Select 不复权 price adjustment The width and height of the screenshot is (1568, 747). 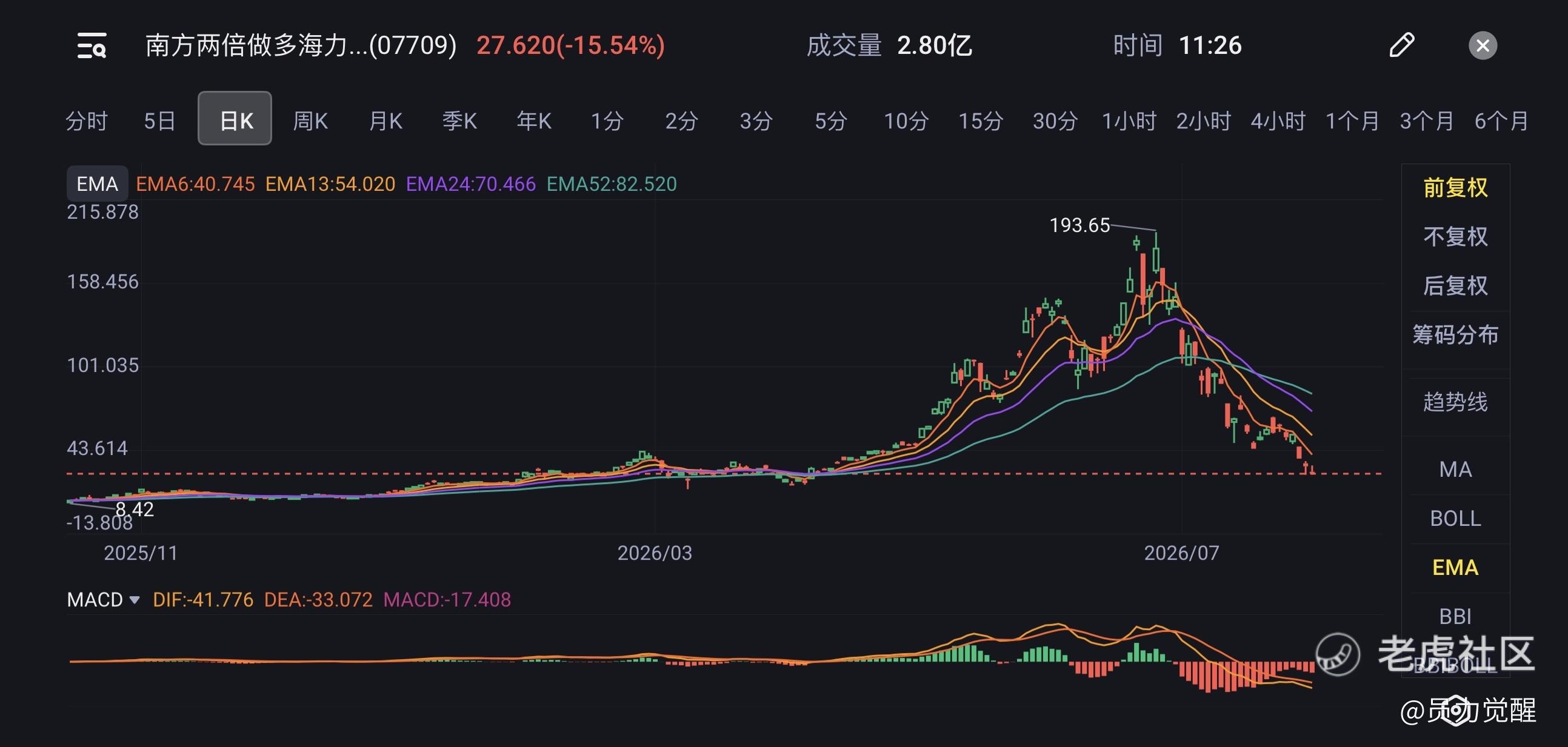coord(1455,236)
